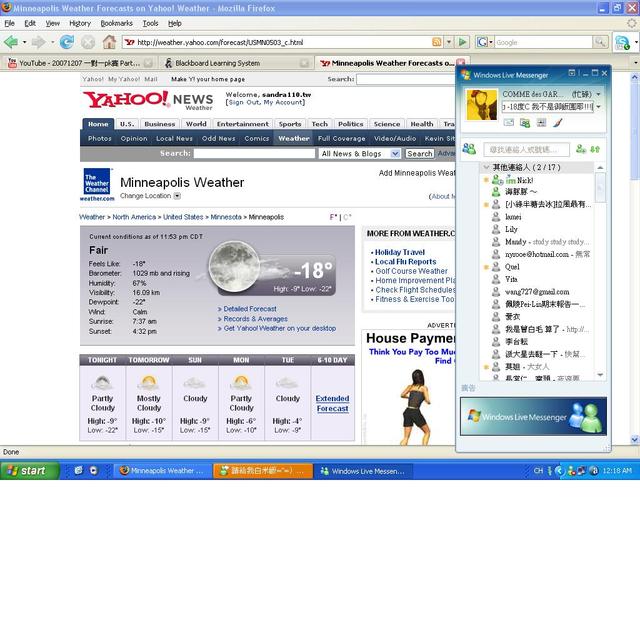640x640 pixels.
Task: Click the green Go arrow button
Action: [462, 42]
